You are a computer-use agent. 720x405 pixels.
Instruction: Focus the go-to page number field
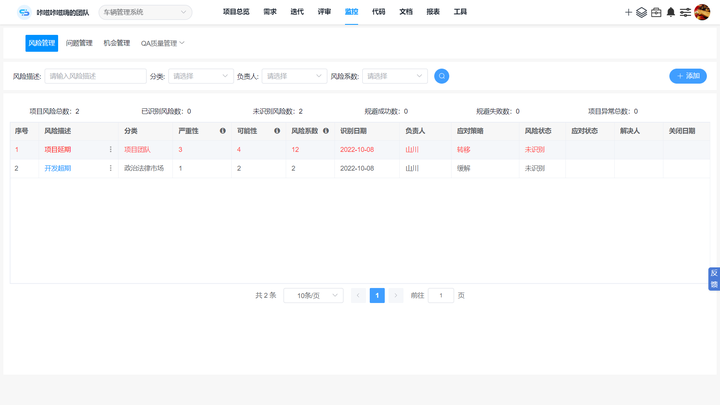(441, 295)
